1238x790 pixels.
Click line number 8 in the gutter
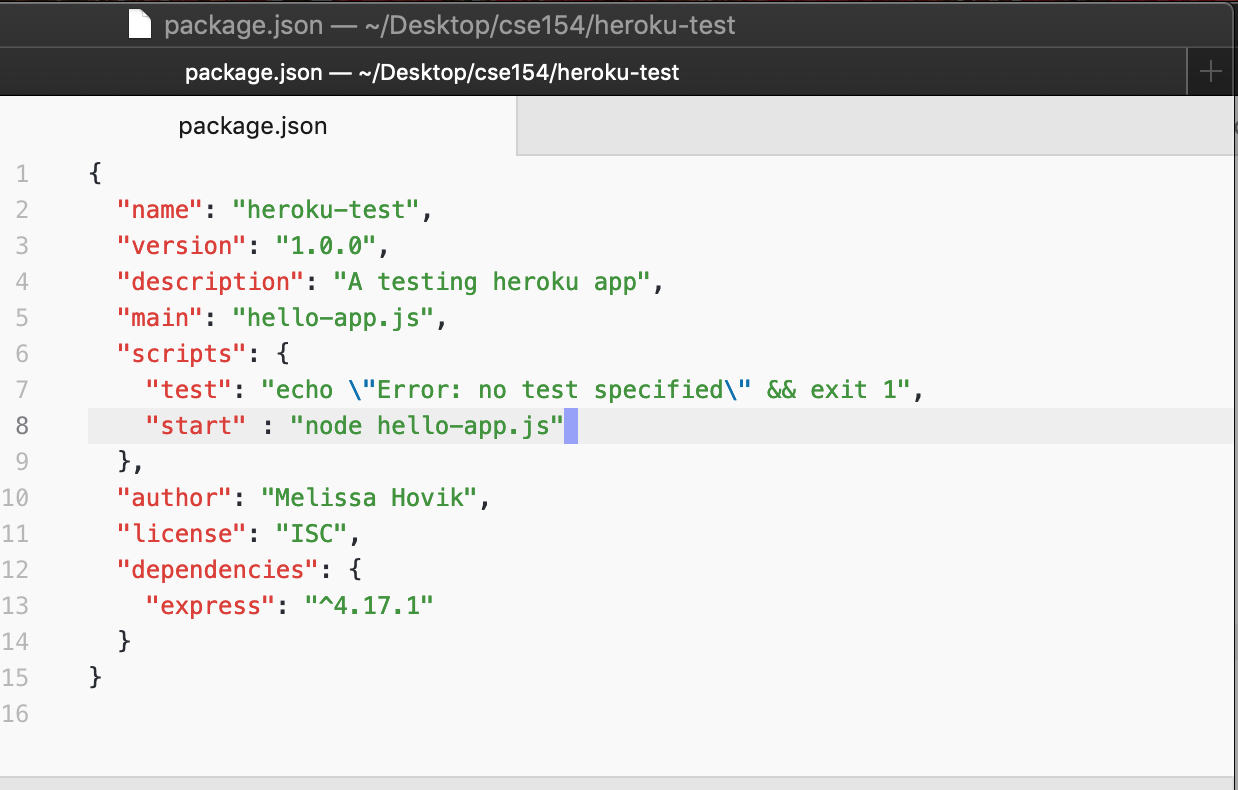[22, 426]
